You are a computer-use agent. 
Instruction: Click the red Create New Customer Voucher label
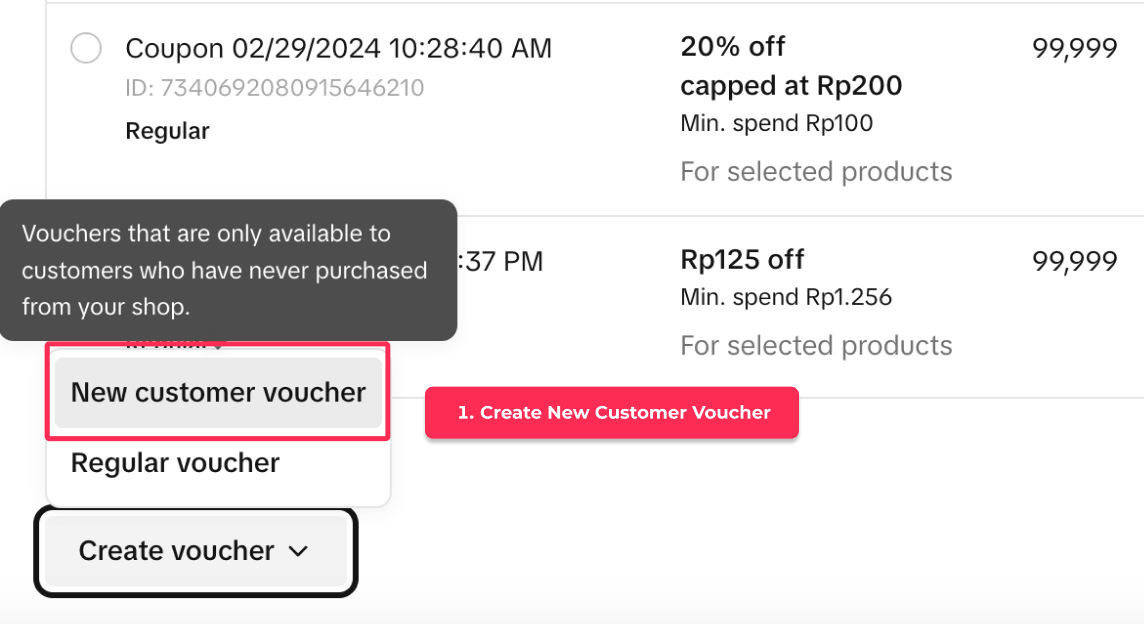pos(612,412)
